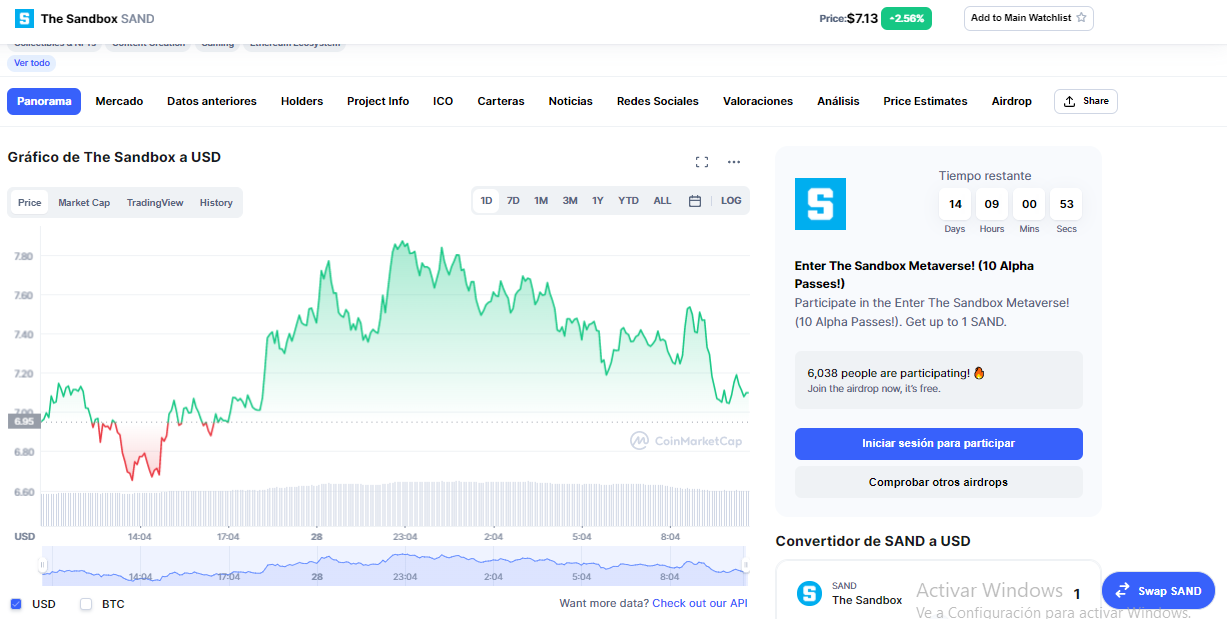
Task: Click the Share button
Action: (1086, 101)
